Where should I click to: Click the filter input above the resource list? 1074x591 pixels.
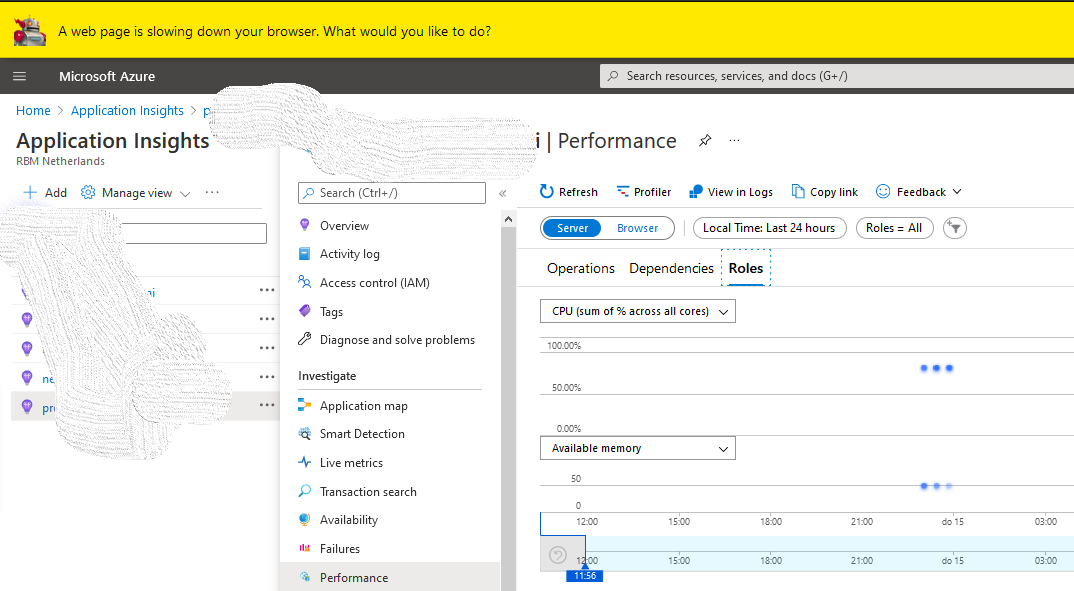coord(195,234)
